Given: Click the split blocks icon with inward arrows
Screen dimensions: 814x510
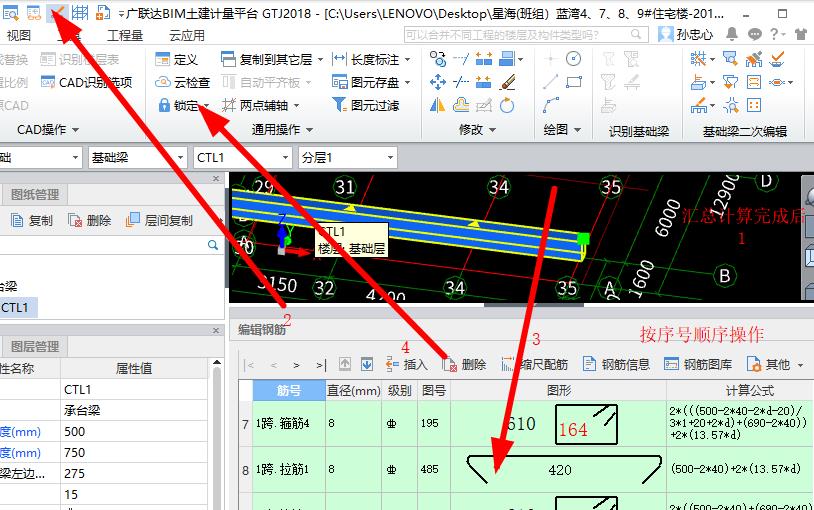Looking at the screenshot, I should pyautogui.click(x=484, y=82).
